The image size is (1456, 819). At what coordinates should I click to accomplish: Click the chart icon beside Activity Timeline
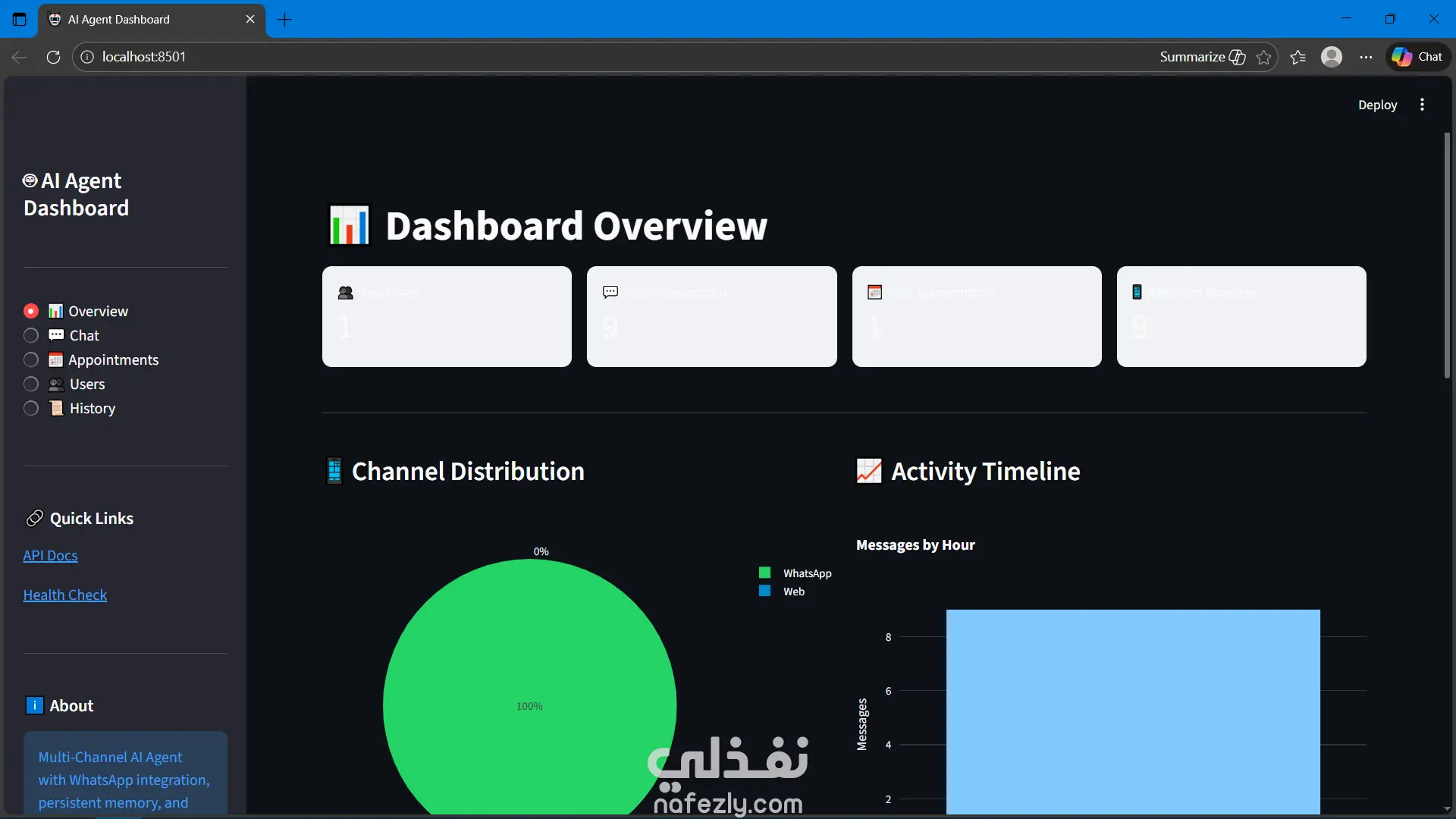coord(869,471)
